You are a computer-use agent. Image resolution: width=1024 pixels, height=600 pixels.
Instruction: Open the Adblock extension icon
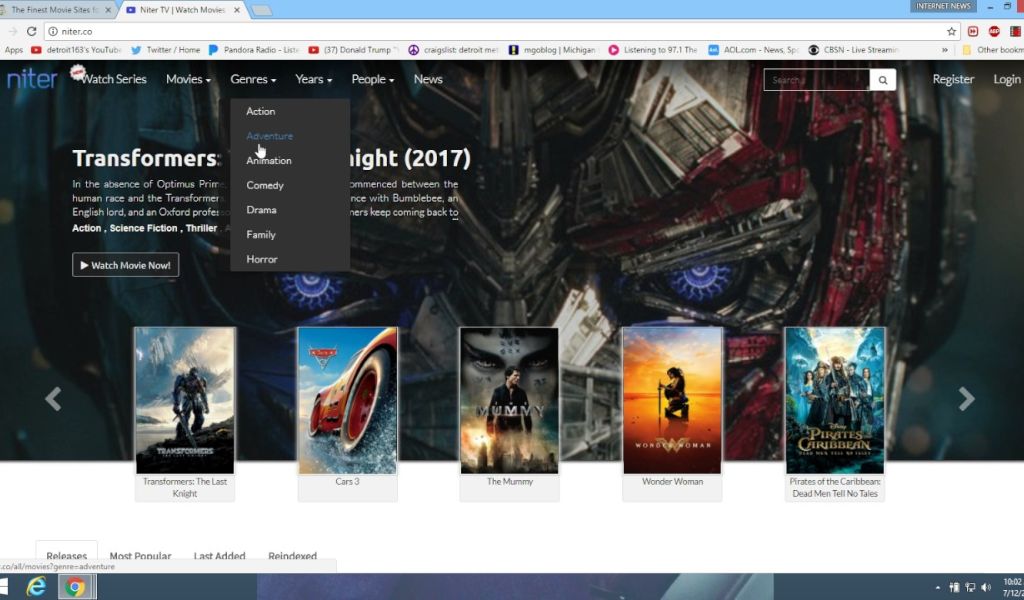point(993,31)
